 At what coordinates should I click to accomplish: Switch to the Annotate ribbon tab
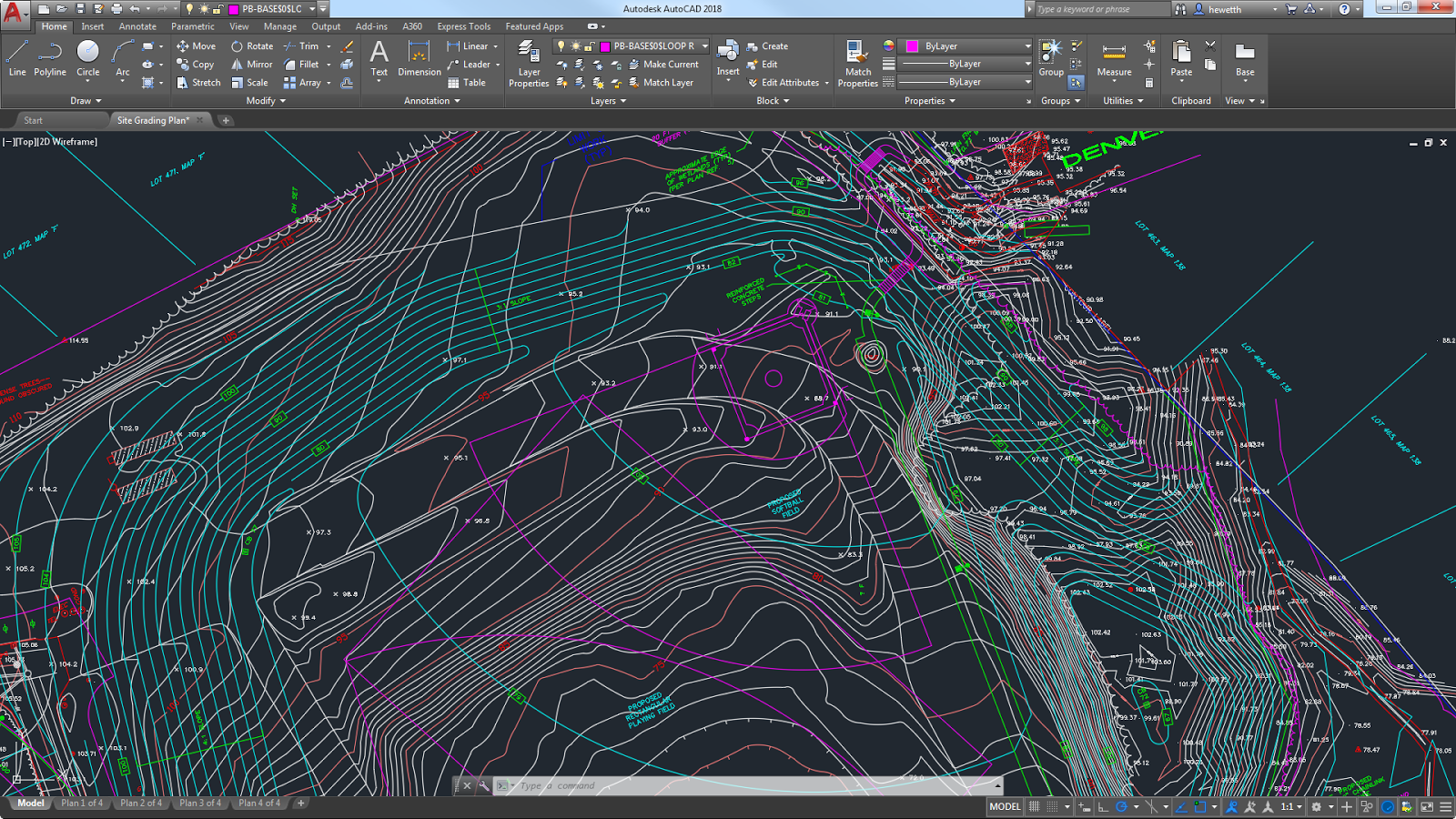[136, 26]
